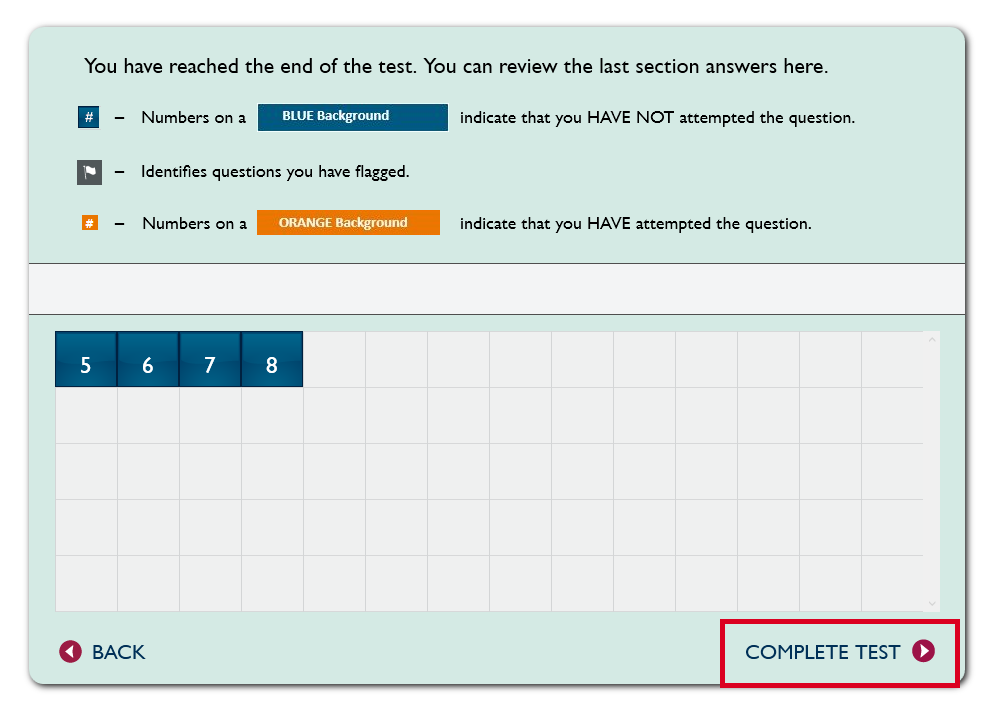This screenshot has width=993, height=701.
Task: Click the BACK text link
Action: 118,652
